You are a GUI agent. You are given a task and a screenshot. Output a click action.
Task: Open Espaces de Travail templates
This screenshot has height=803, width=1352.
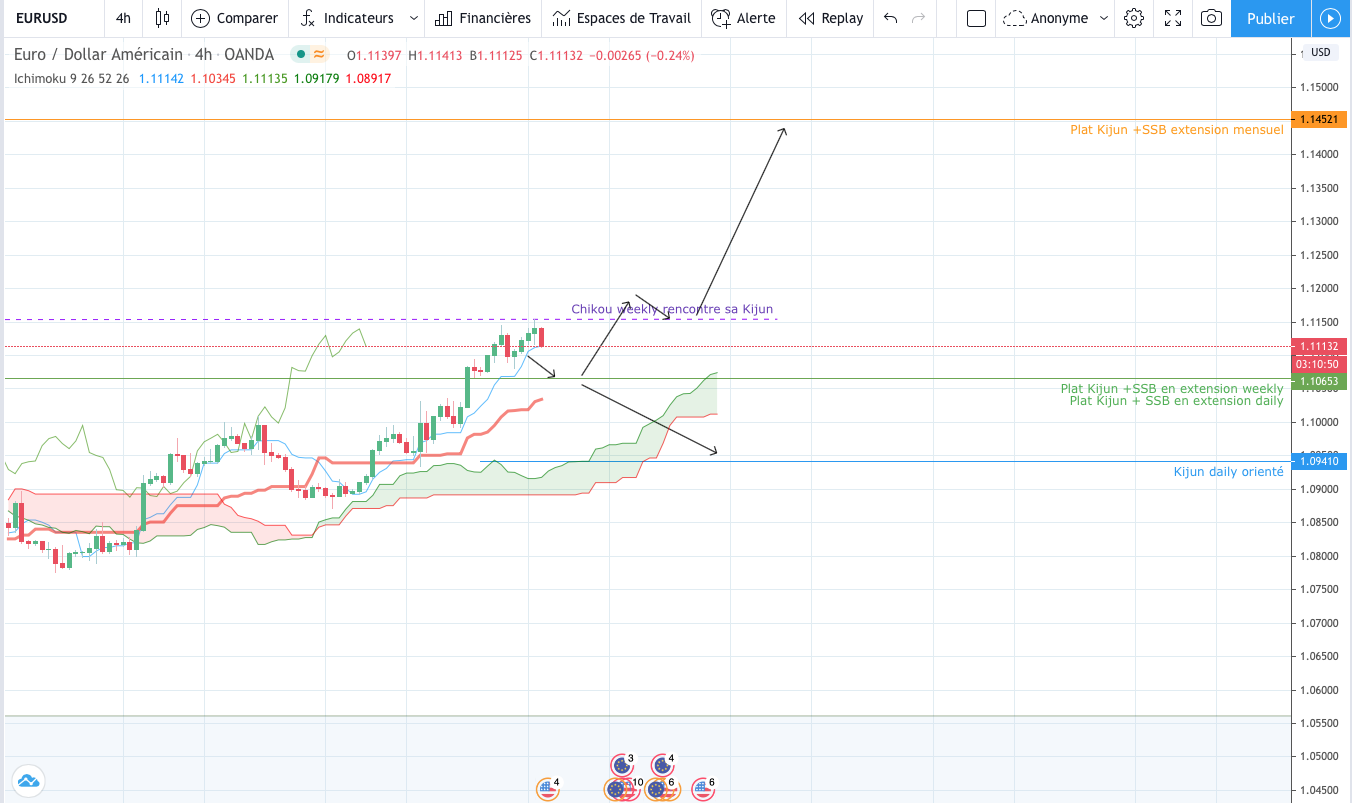click(622, 18)
